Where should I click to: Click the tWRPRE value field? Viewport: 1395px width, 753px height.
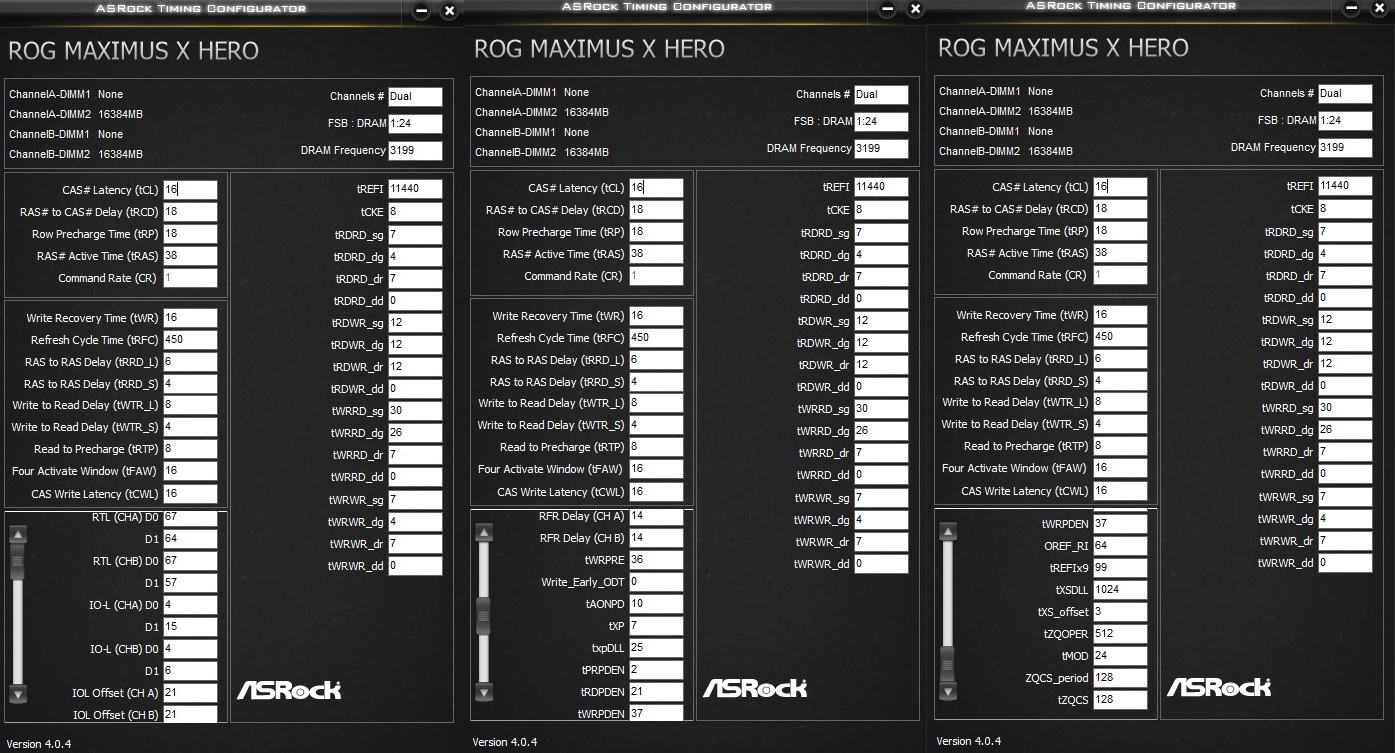point(656,560)
